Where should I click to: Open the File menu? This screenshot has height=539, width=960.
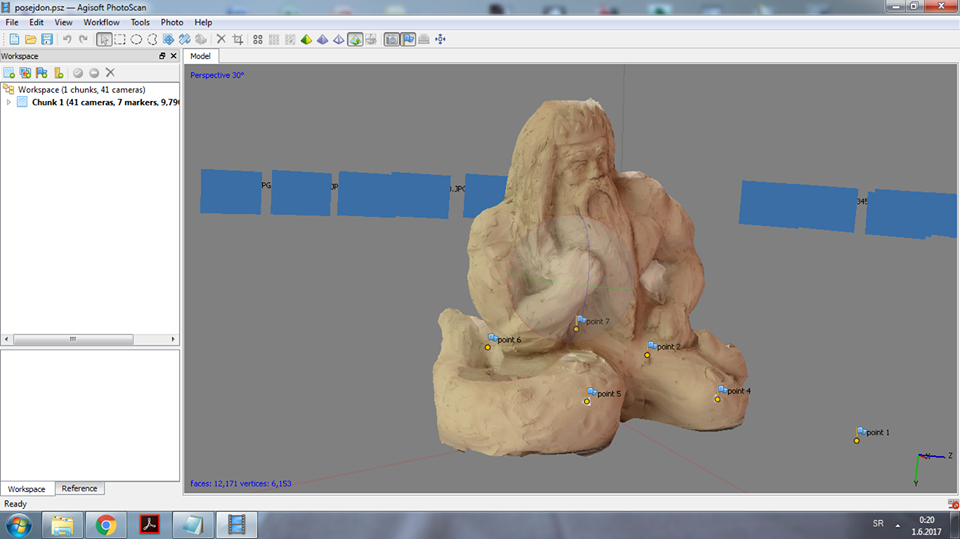tap(12, 22)
